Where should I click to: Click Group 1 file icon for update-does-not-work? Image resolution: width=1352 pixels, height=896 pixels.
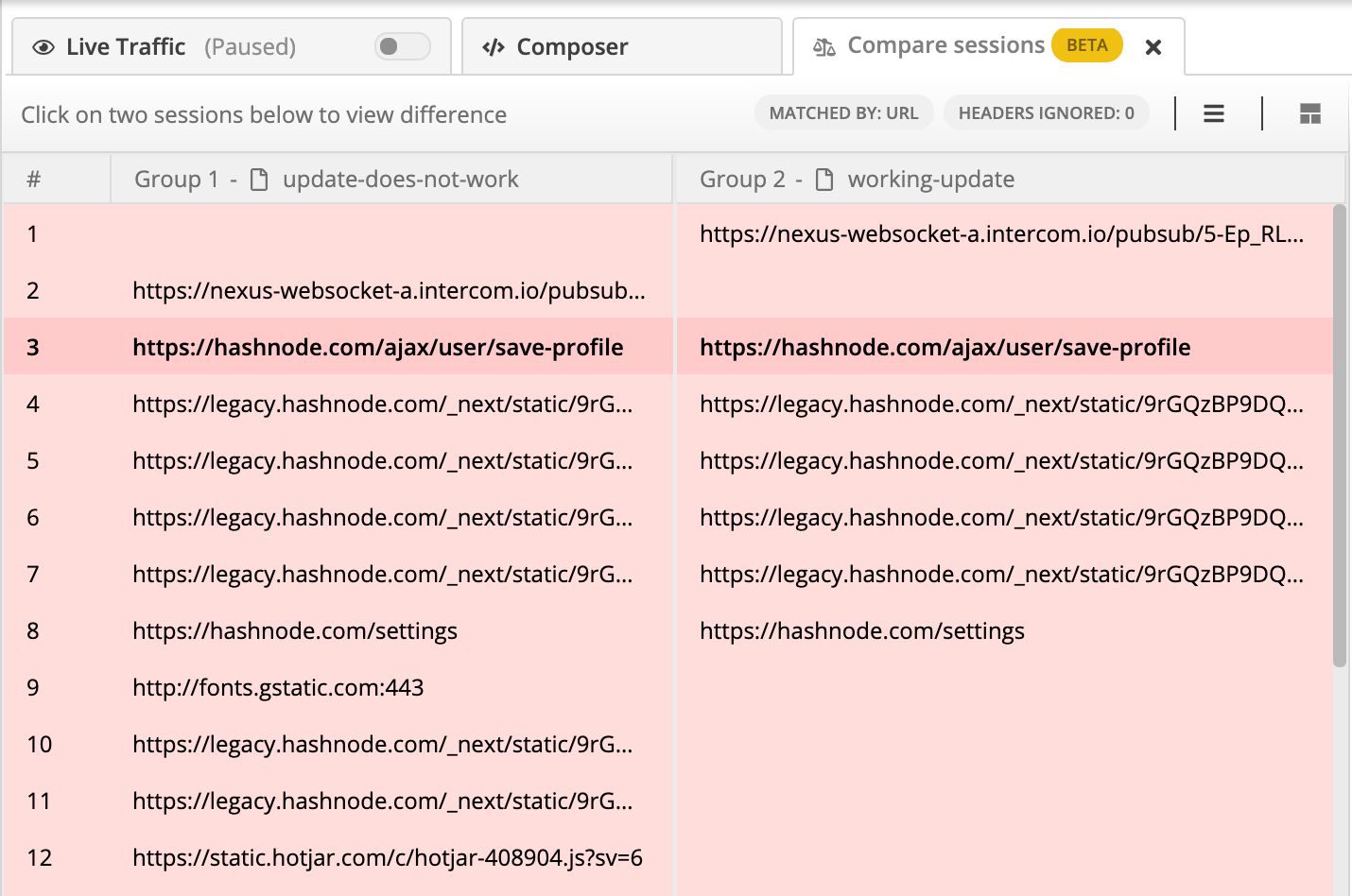pos(259,180)
